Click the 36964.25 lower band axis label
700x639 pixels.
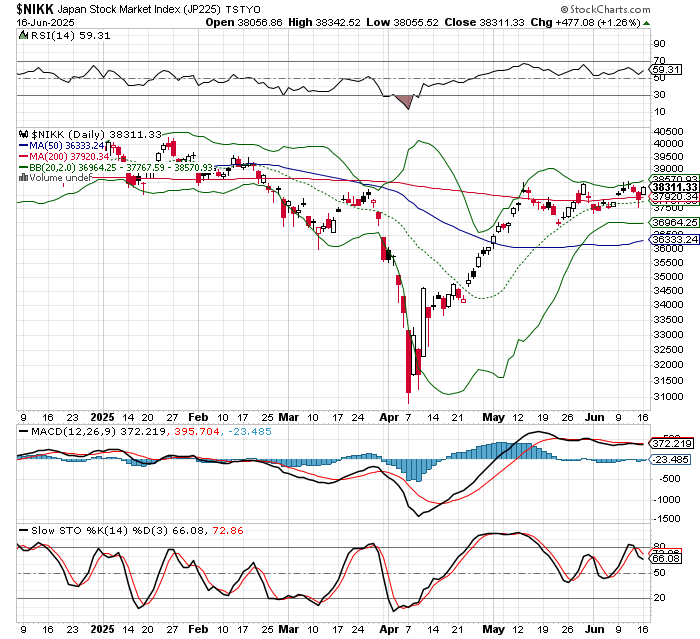coord(675,222)
